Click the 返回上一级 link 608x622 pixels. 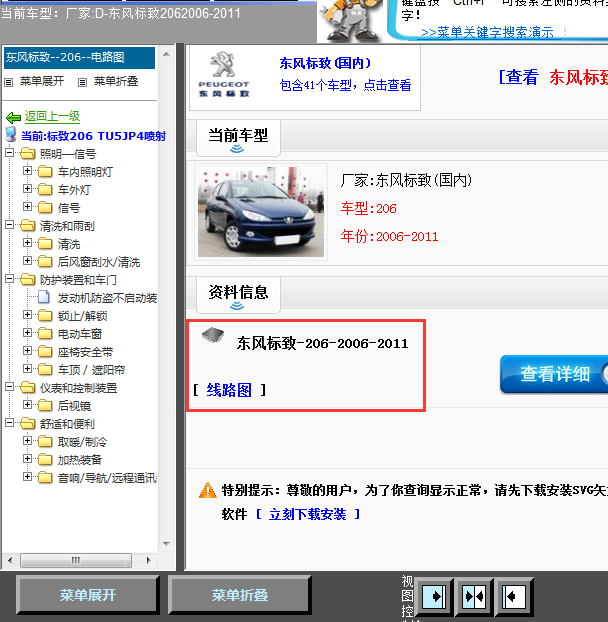(52, 116)
